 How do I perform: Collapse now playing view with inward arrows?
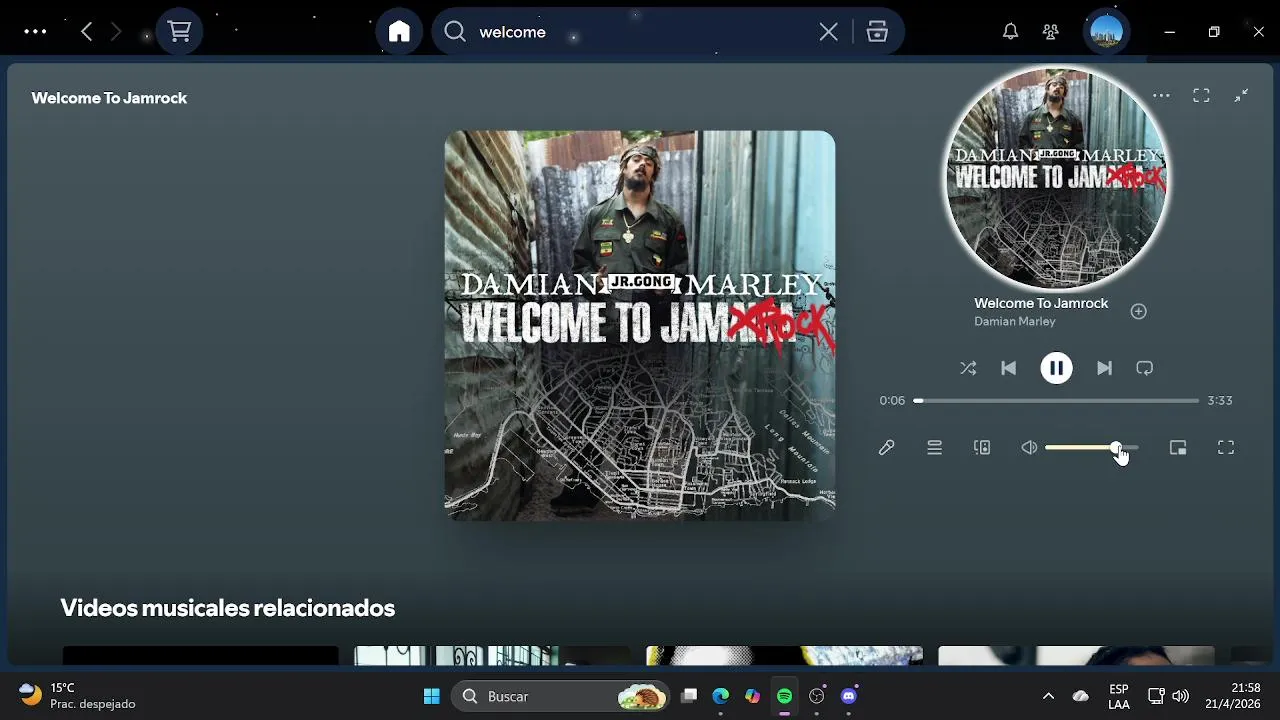(1241, 96)
